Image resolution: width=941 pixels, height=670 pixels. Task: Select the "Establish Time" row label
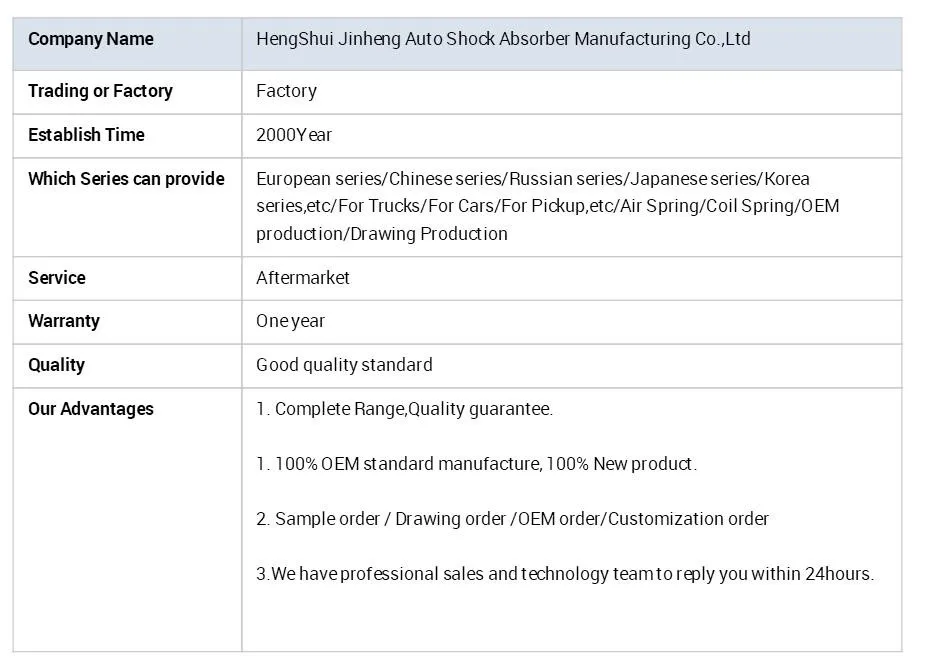86,135
